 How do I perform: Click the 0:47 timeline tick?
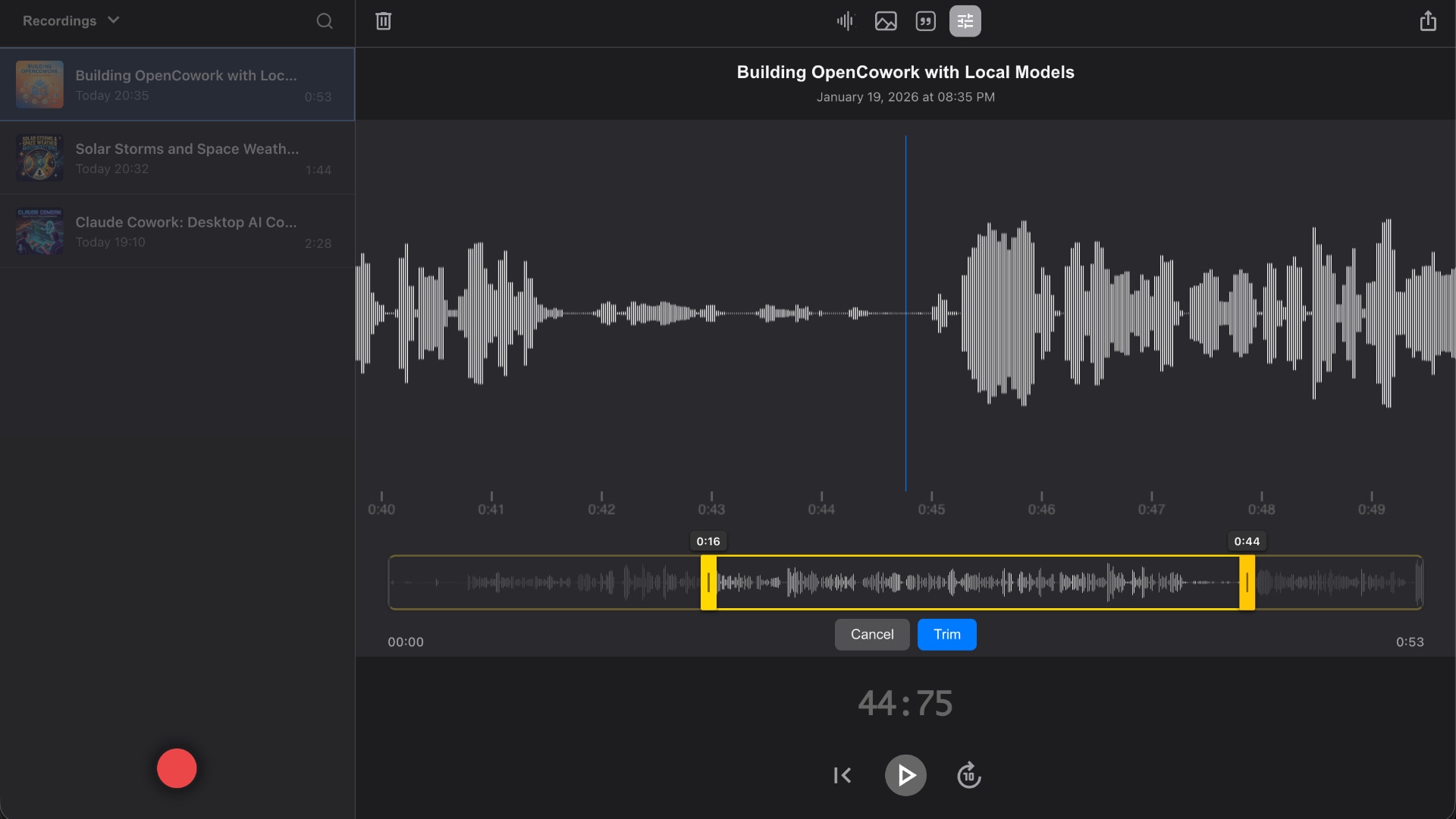click(x=1151, y=504)
